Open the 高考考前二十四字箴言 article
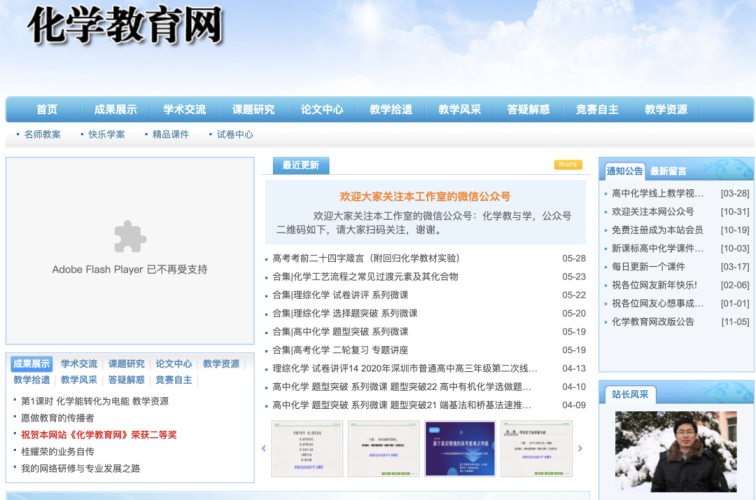This screenshot has width=756, height=500. [x=366, y=258]
